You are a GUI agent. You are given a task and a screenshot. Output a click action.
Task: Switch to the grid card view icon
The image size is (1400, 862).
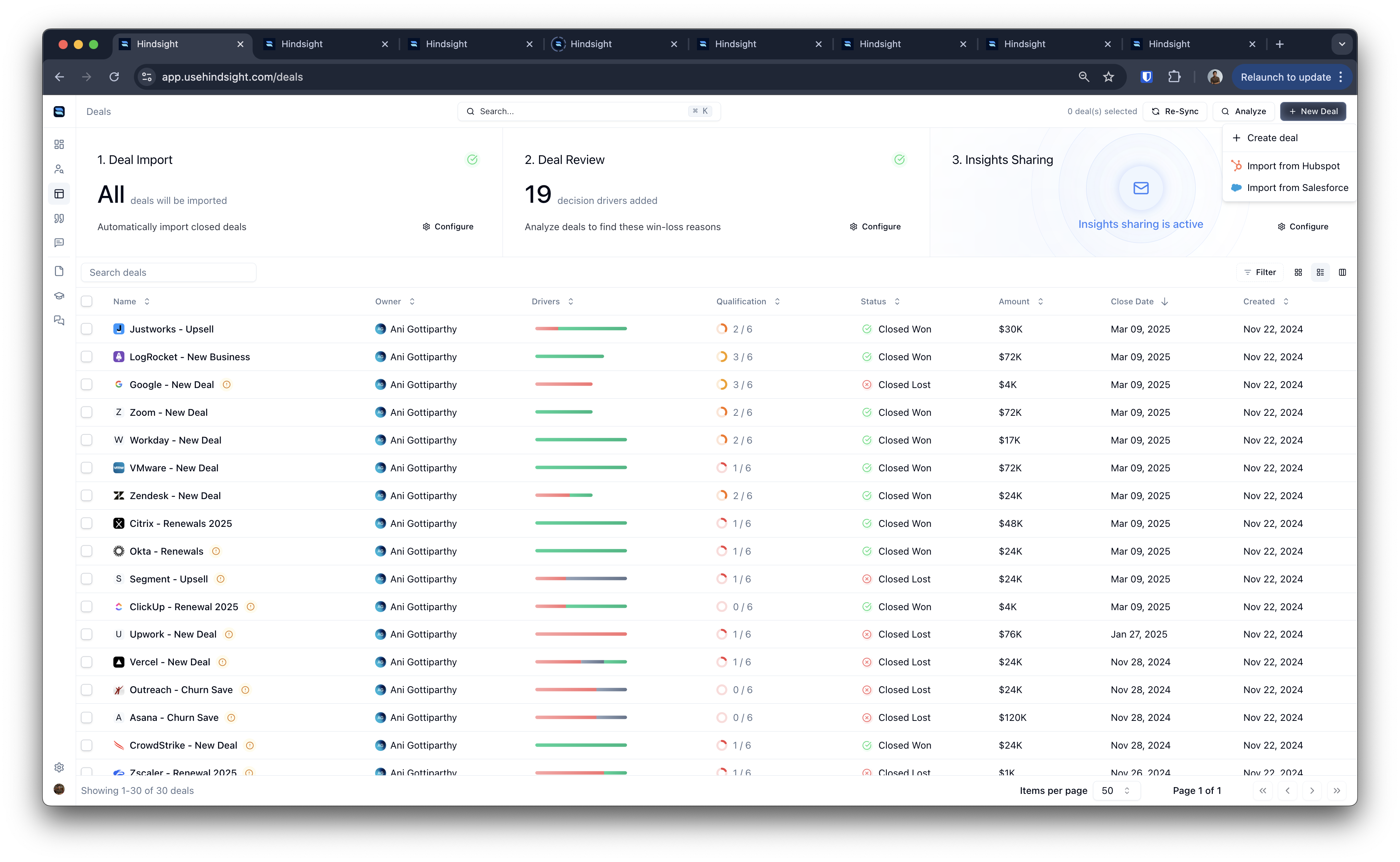point(1298,272)
